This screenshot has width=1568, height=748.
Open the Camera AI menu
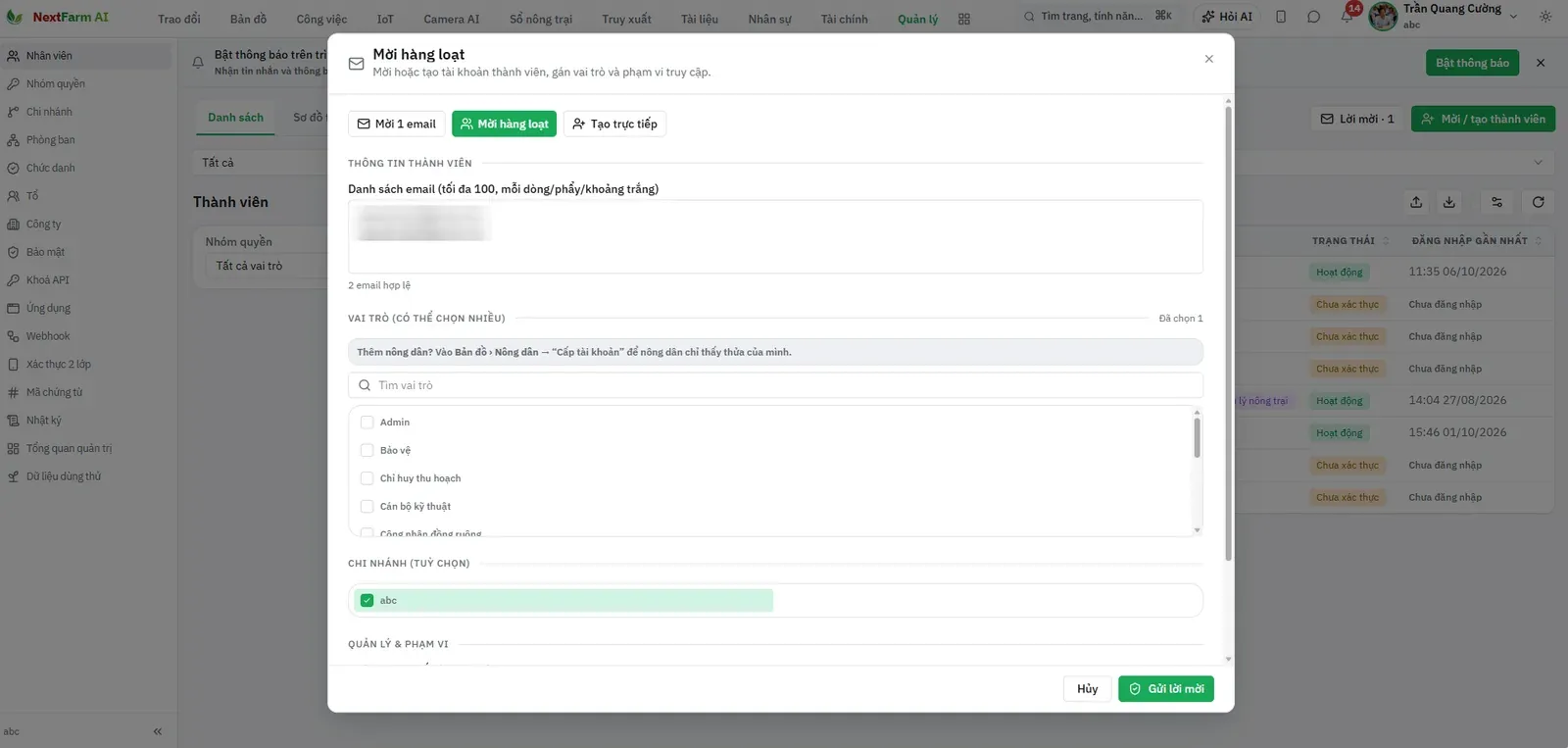click(452, 19)
